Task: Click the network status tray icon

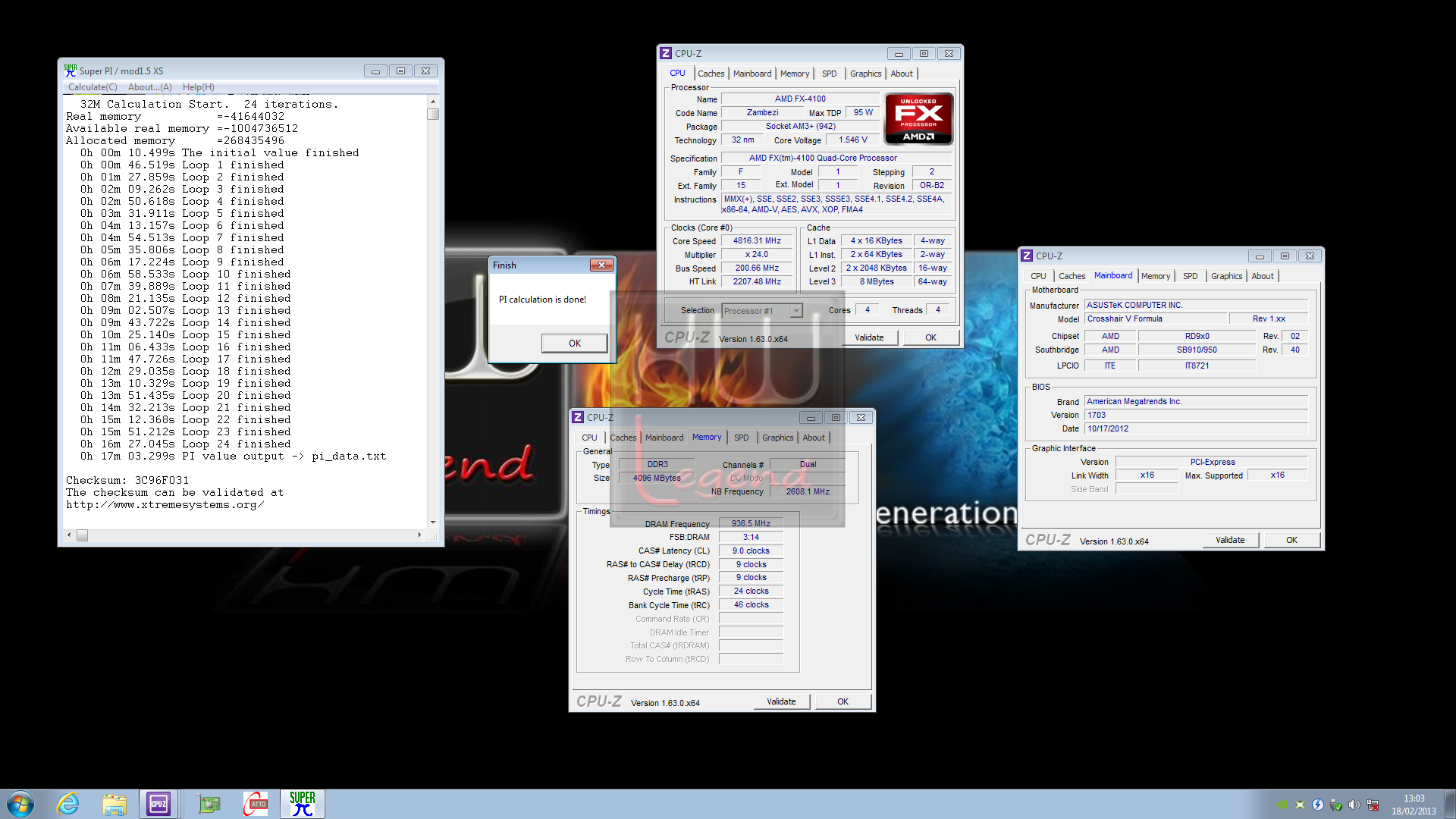Action: pyautogui.click(x=1373, y=805)
